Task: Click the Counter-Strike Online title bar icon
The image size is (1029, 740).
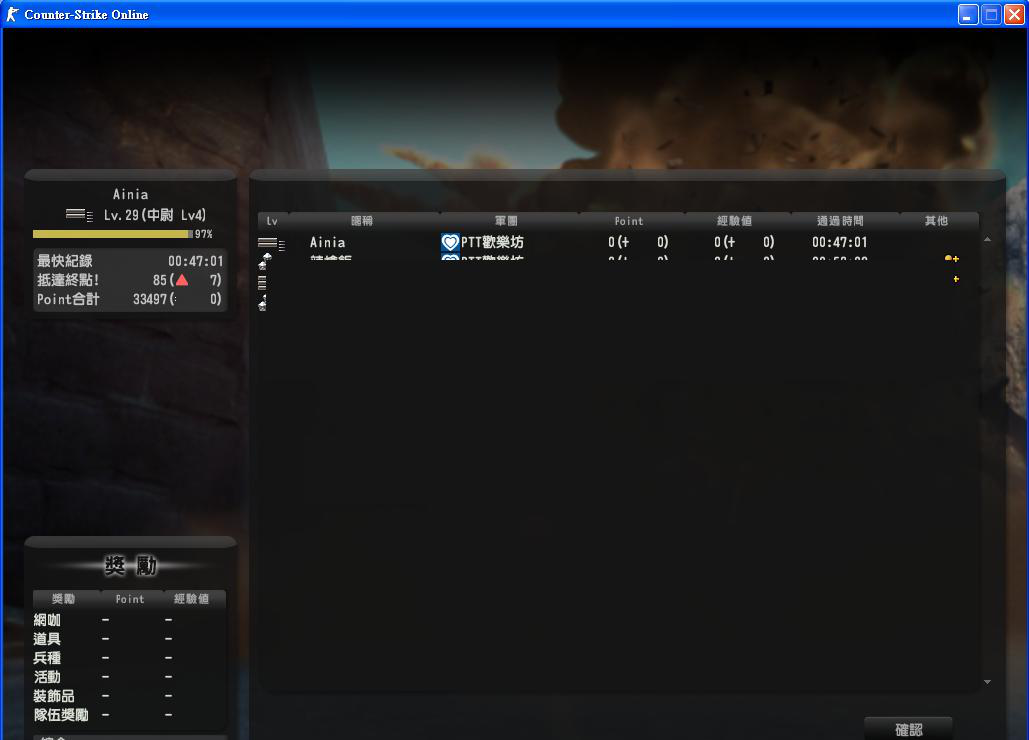Action: (12, 14)
